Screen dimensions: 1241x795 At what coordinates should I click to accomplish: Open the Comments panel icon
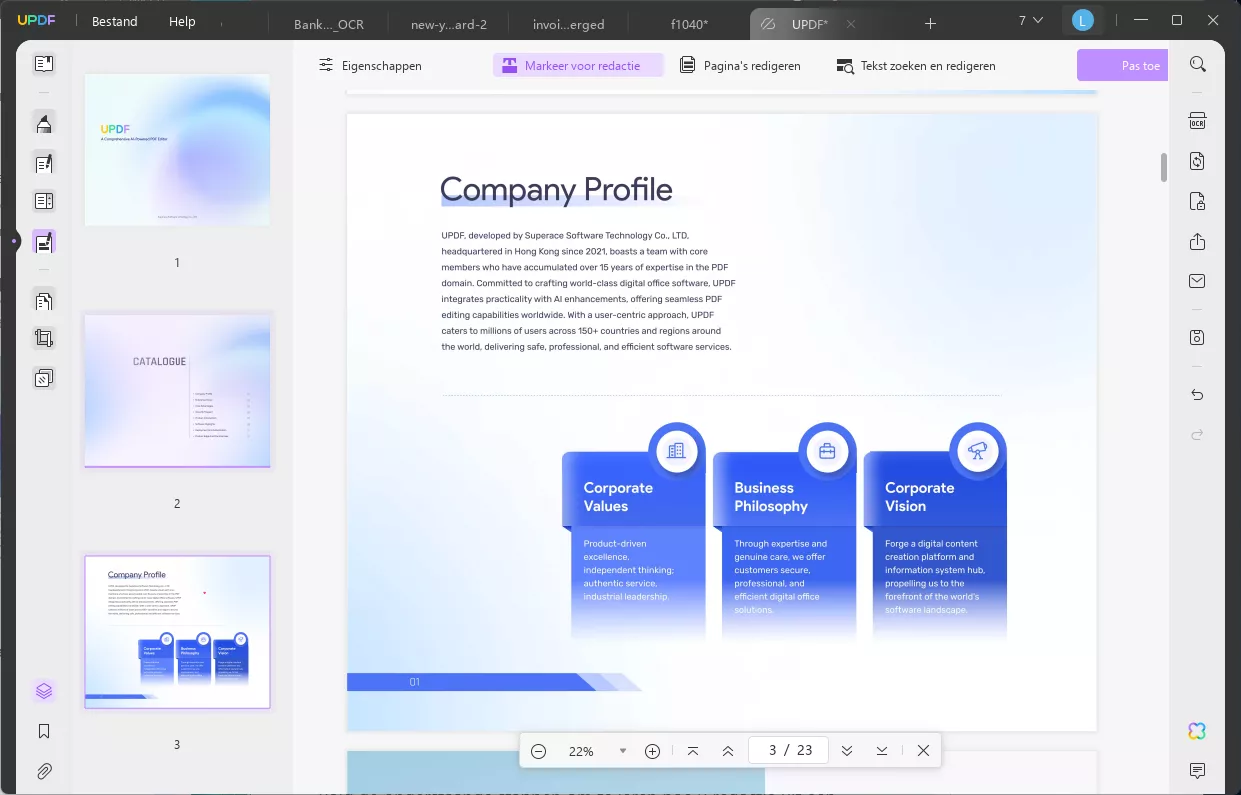click(1197, 771)
